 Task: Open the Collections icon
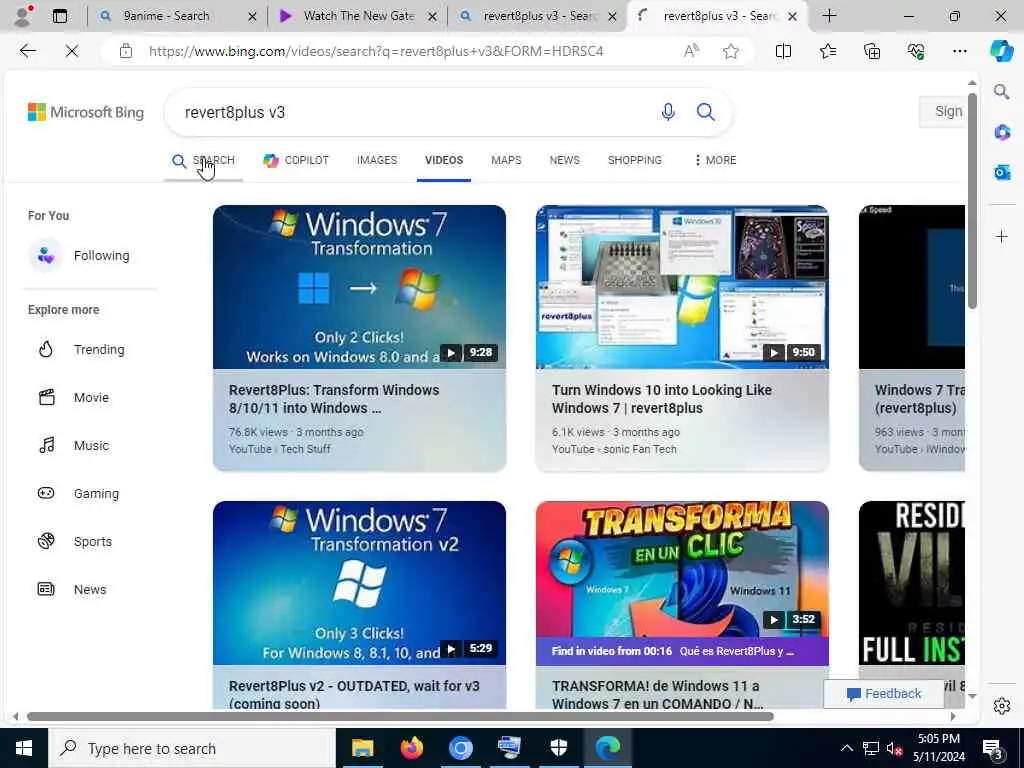pyautogui.click(x=872, y=51)
